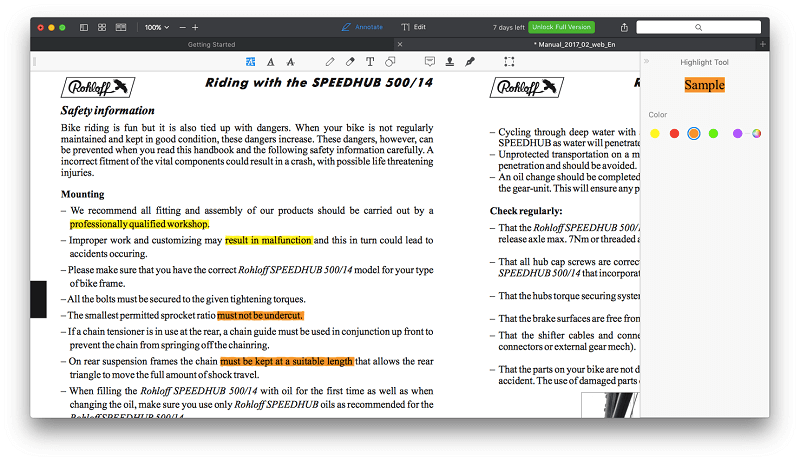Image resolution: width=800 pixels, height=461 pixels.
Task: Add a new tab with plus
Action: (763, 44)
